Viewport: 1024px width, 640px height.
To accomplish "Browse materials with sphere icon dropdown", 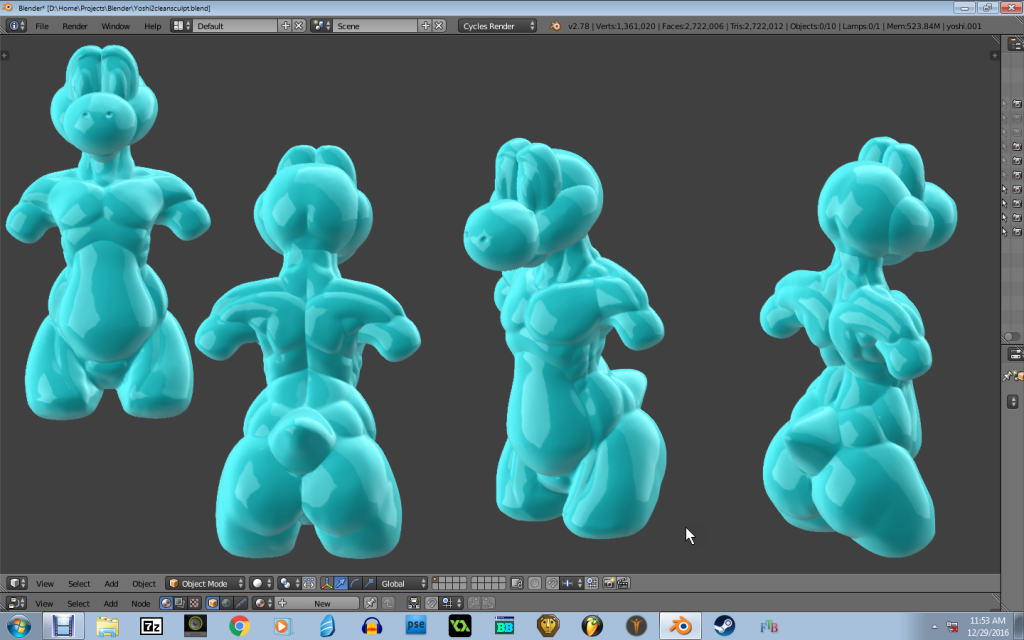I will coord(263,603).
